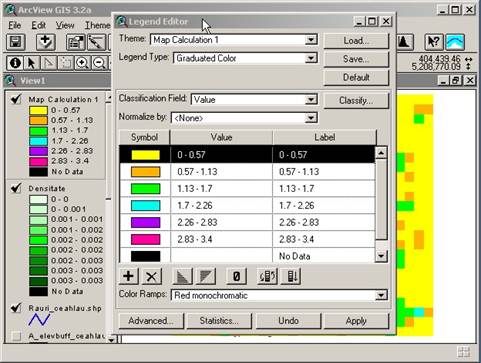Click the Ramp Colors icon
Viewport: 481px width, 363px height.
pyautogui.click(x=183, y=276)
